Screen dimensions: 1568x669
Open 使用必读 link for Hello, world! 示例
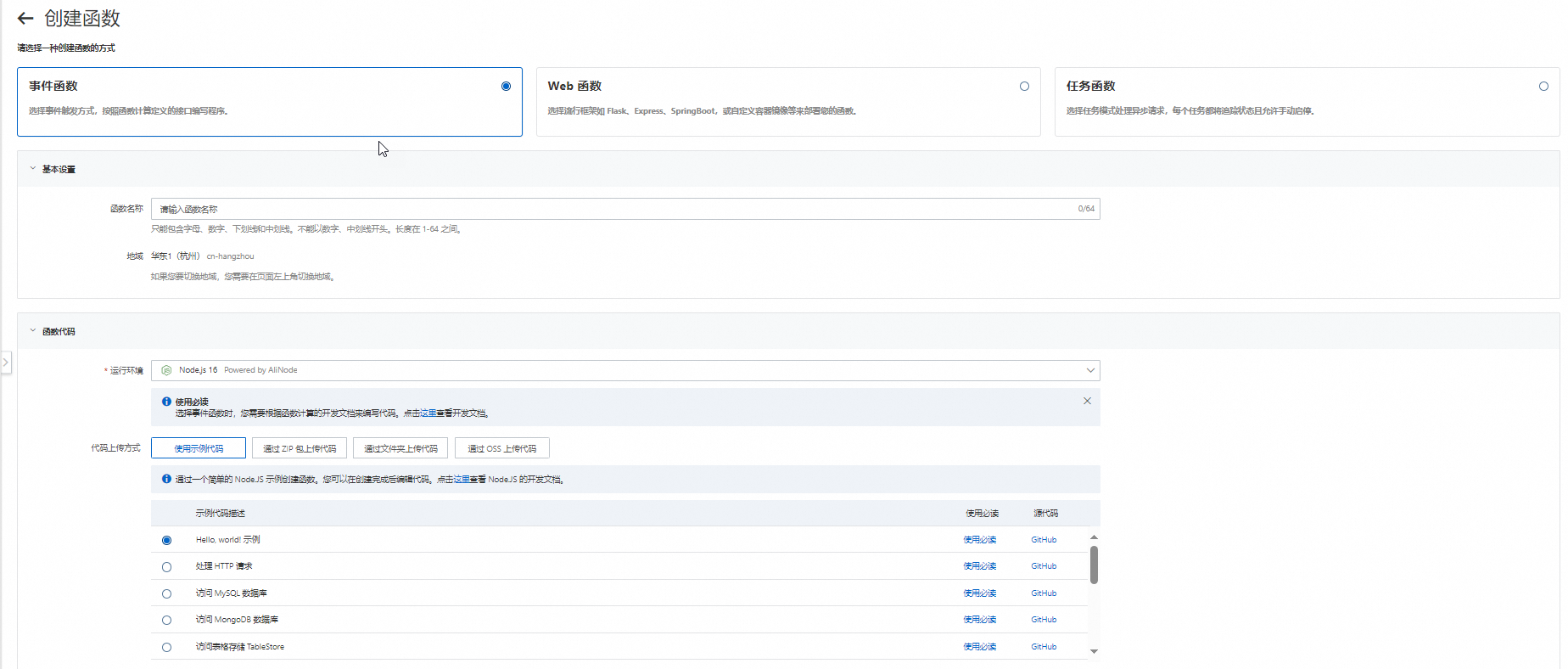tap(979, 540)
